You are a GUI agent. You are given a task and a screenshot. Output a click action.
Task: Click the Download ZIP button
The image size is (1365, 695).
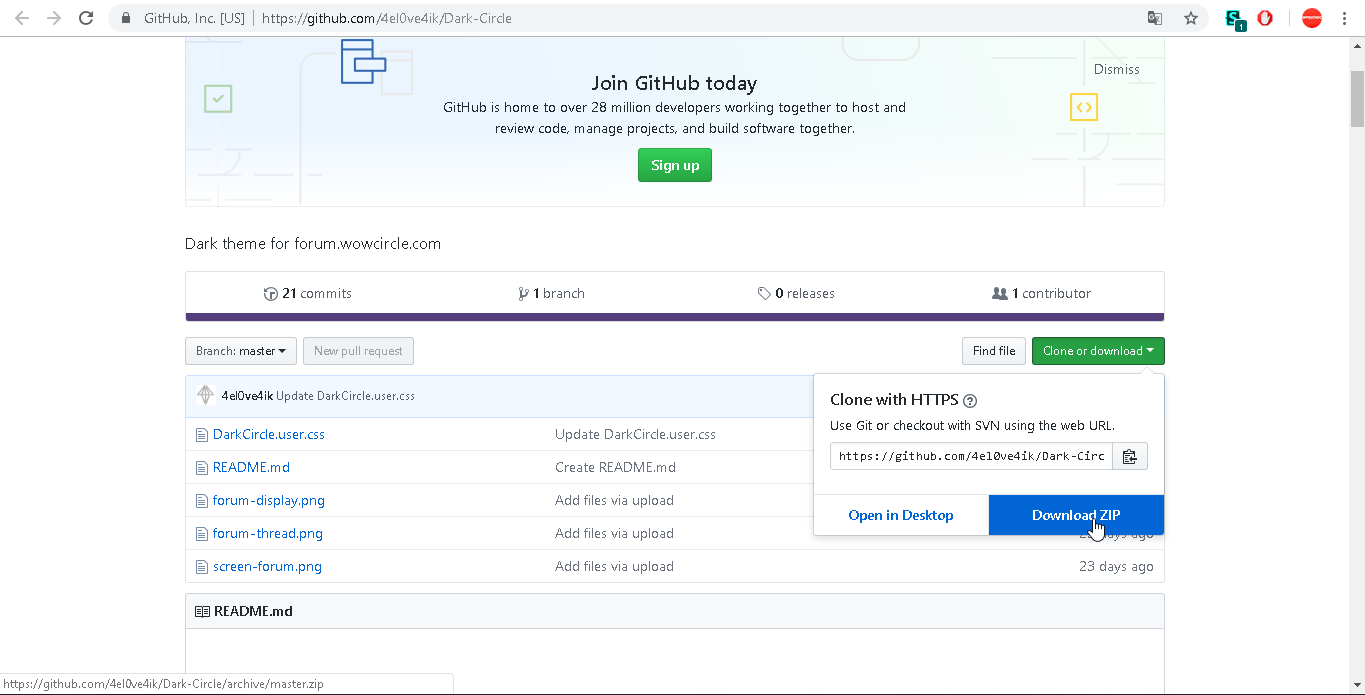coord(1075,515)
